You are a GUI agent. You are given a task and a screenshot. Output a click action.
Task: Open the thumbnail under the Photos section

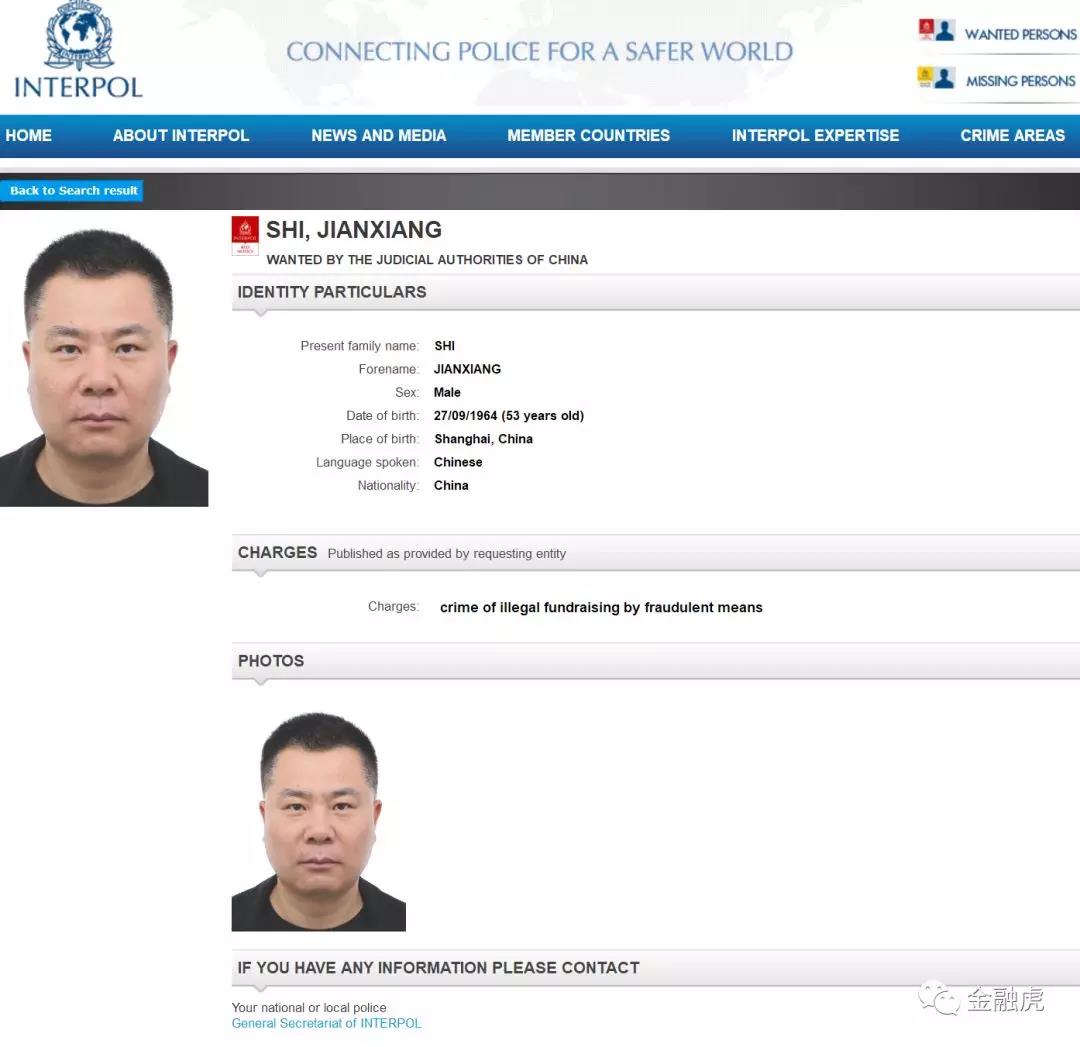click(x=318, y=820)
